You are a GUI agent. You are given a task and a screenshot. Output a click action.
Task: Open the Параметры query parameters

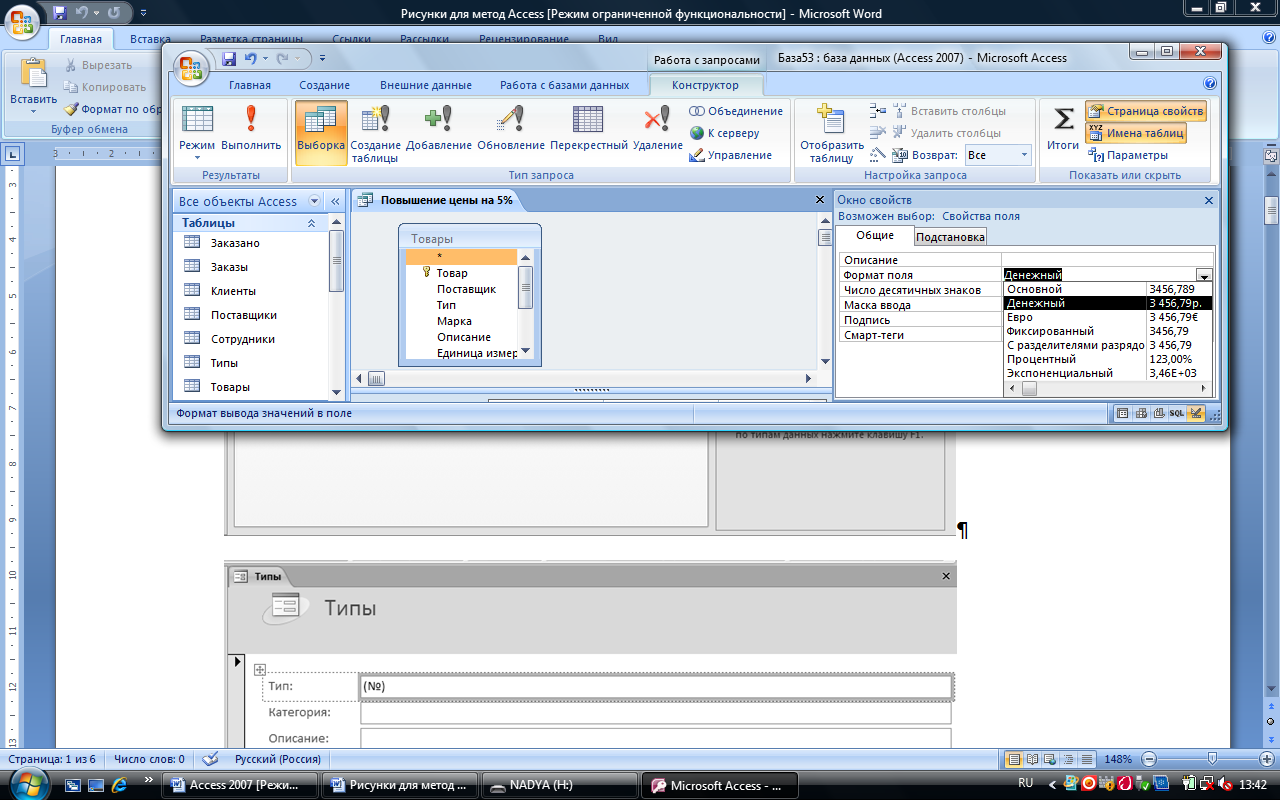(1128, 155)
